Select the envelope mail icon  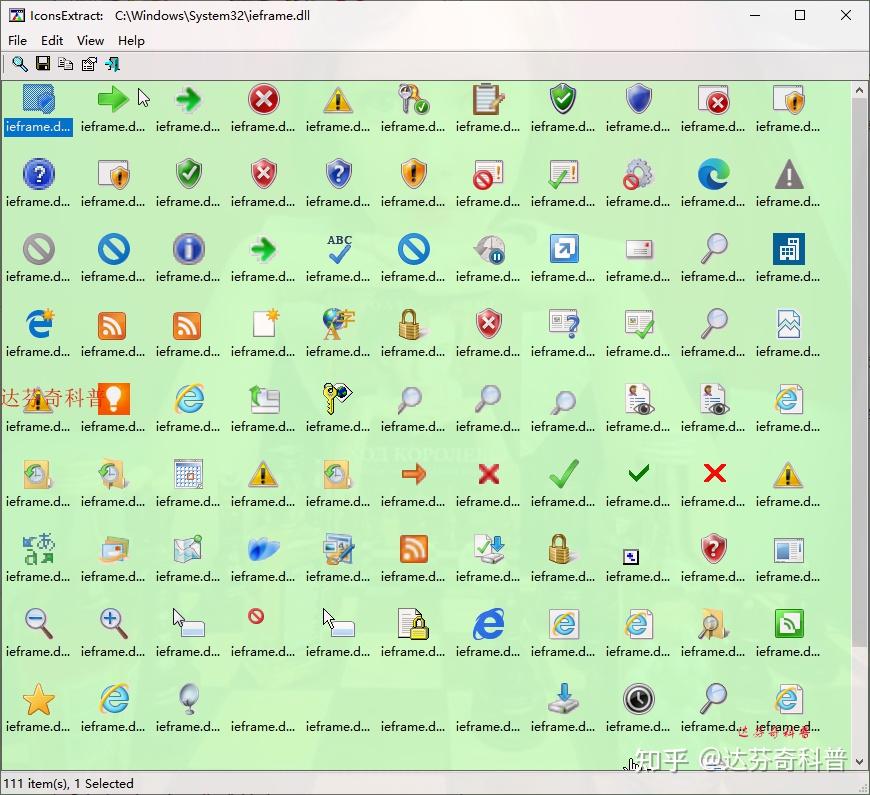[638, 250]
